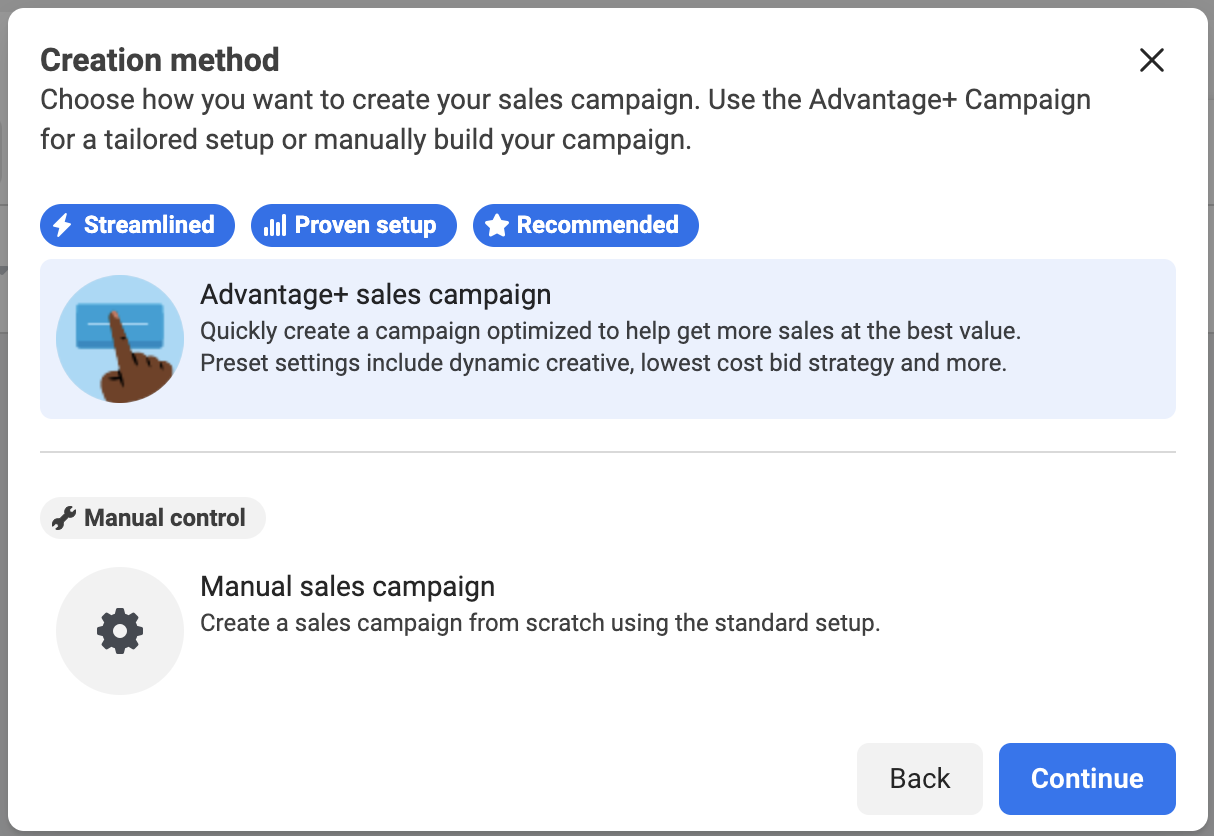1214x836 pixels.
Task: Click the gear icon for Manual campaign
Action: click(120, 631)
